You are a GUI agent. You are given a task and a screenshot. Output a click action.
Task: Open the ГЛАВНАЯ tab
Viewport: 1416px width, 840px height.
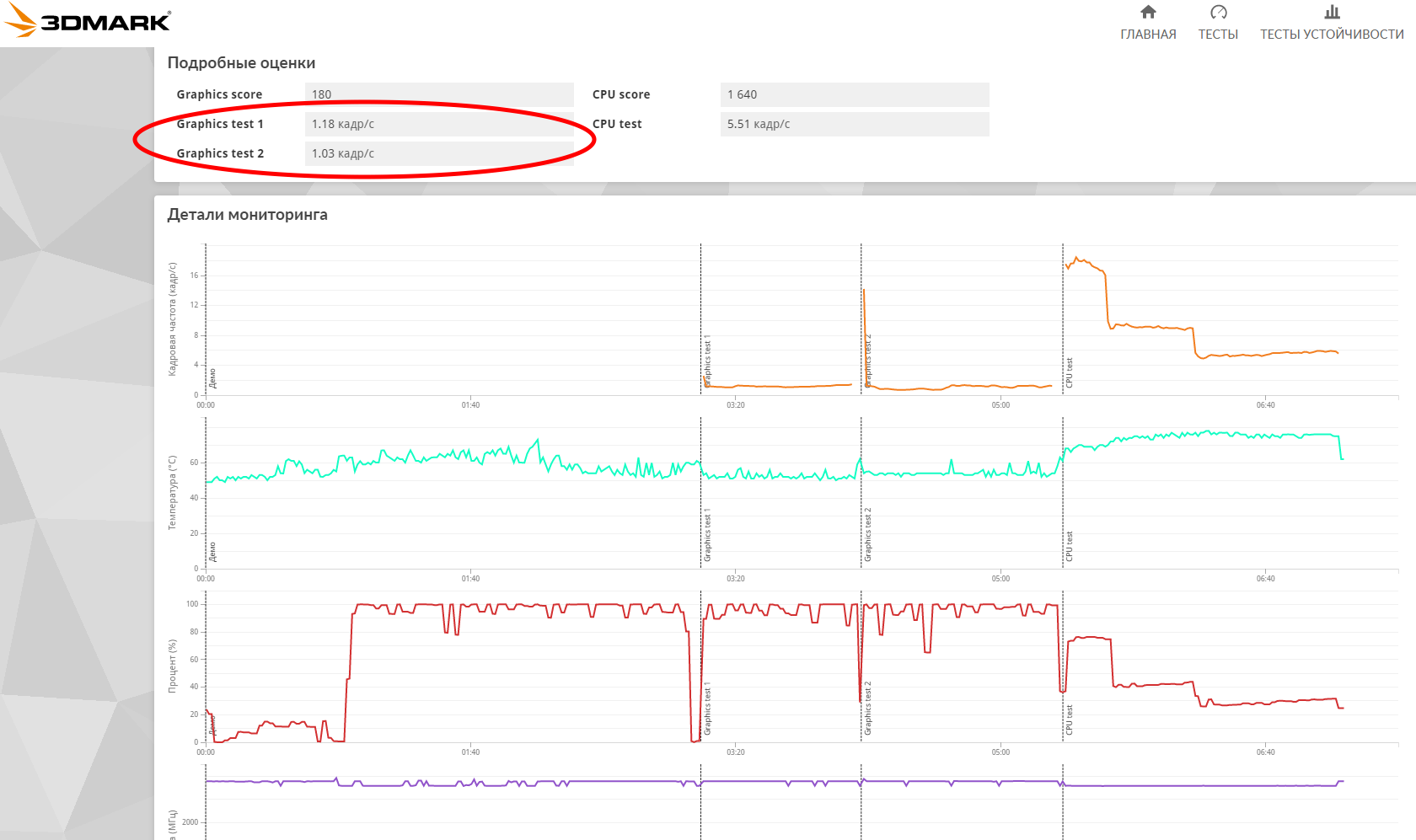point(1148,35)
